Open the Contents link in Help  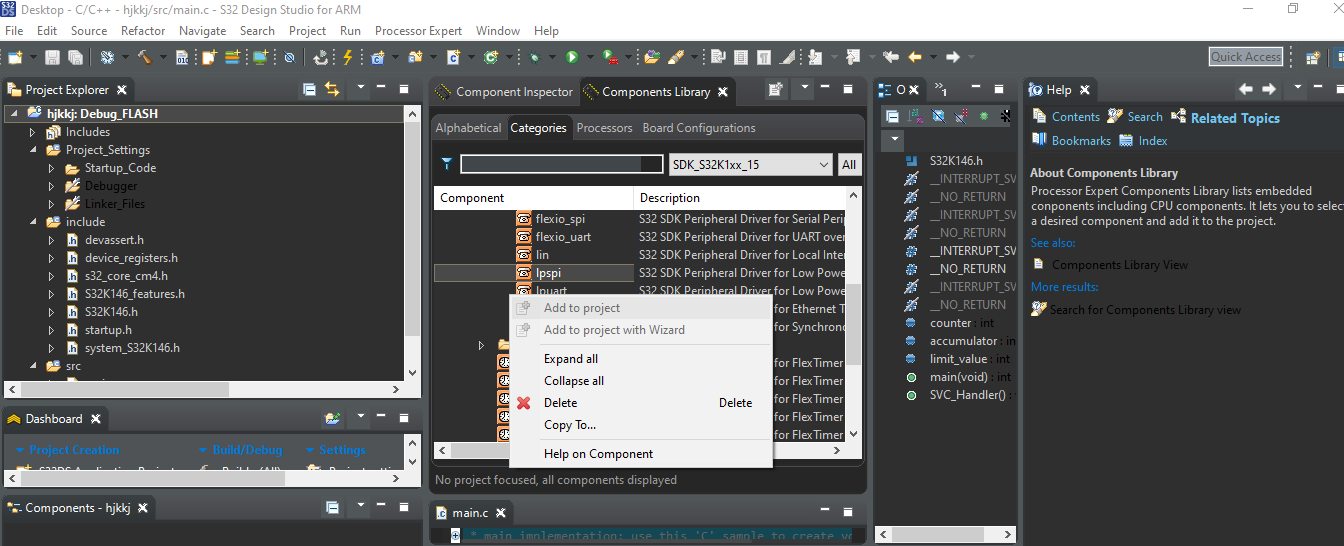1076,117
